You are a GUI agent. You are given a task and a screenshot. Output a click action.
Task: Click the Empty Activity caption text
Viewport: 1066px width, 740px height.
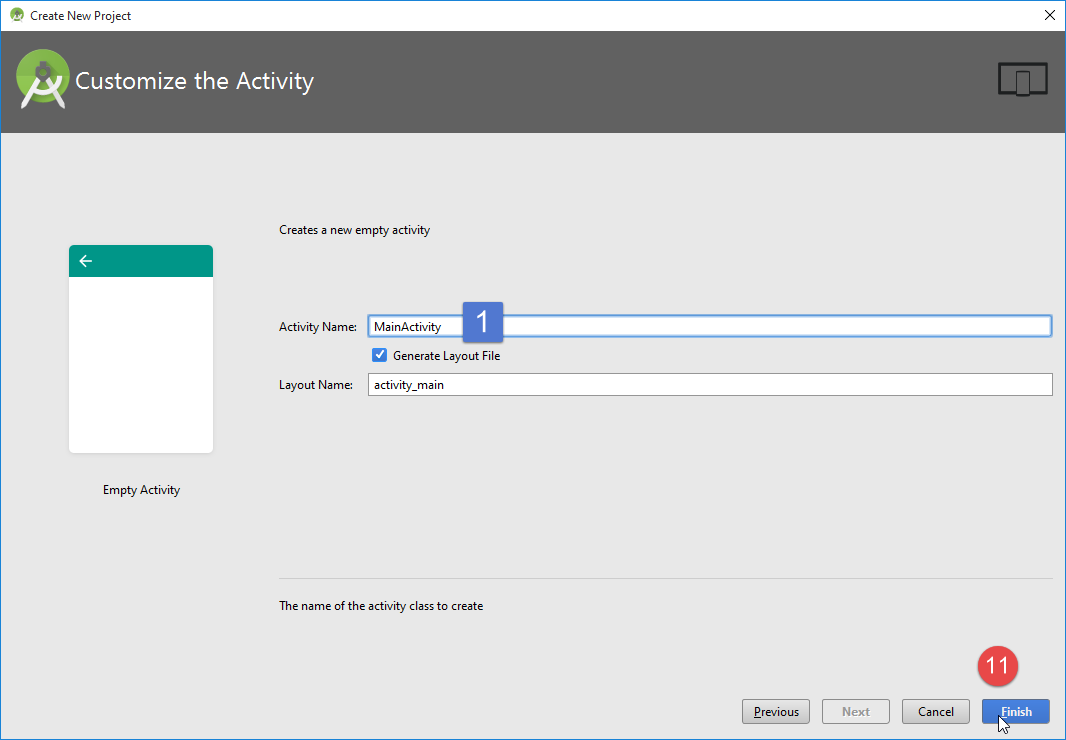[141, 490]
